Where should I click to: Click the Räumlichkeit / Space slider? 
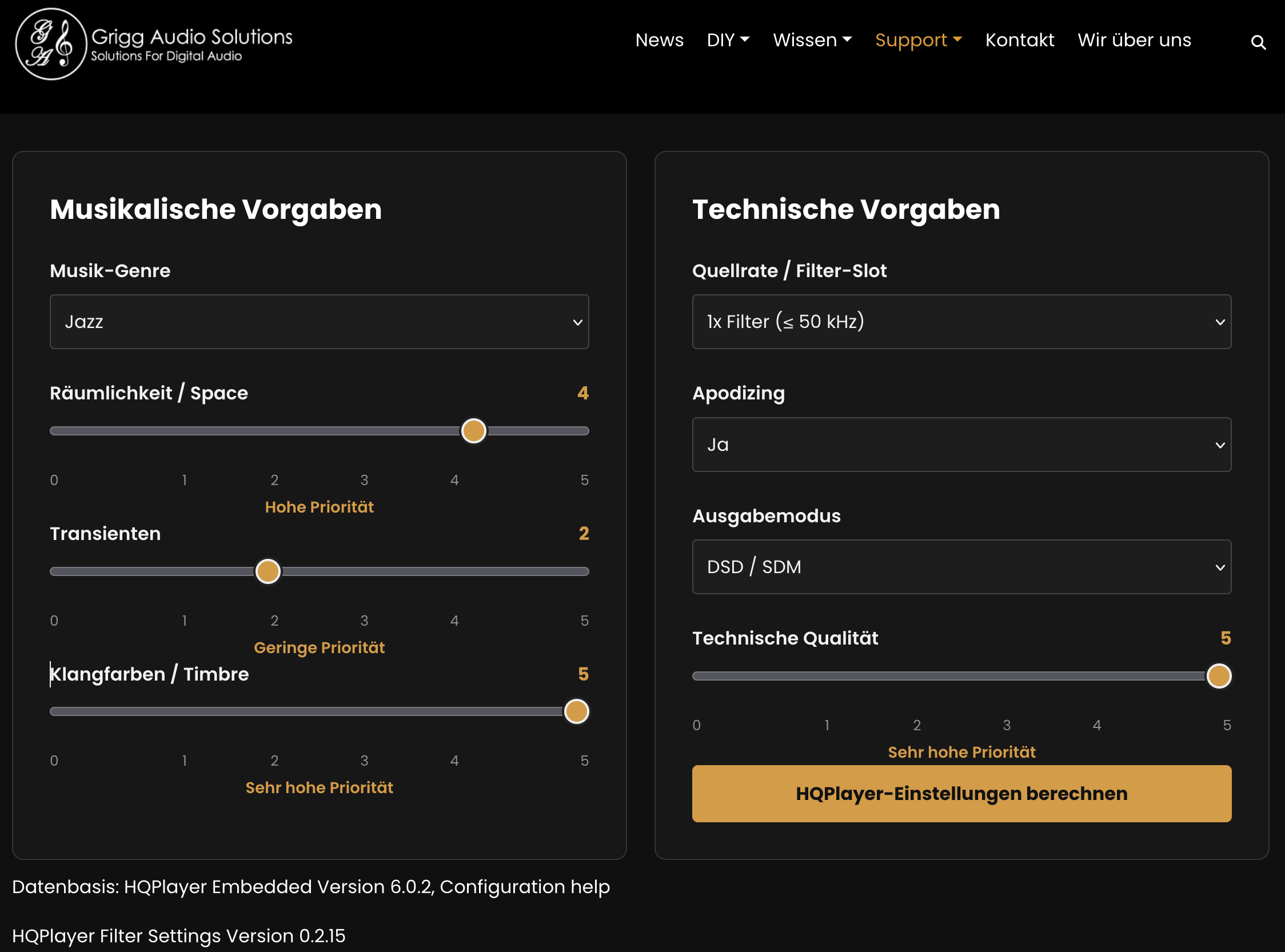320,430
